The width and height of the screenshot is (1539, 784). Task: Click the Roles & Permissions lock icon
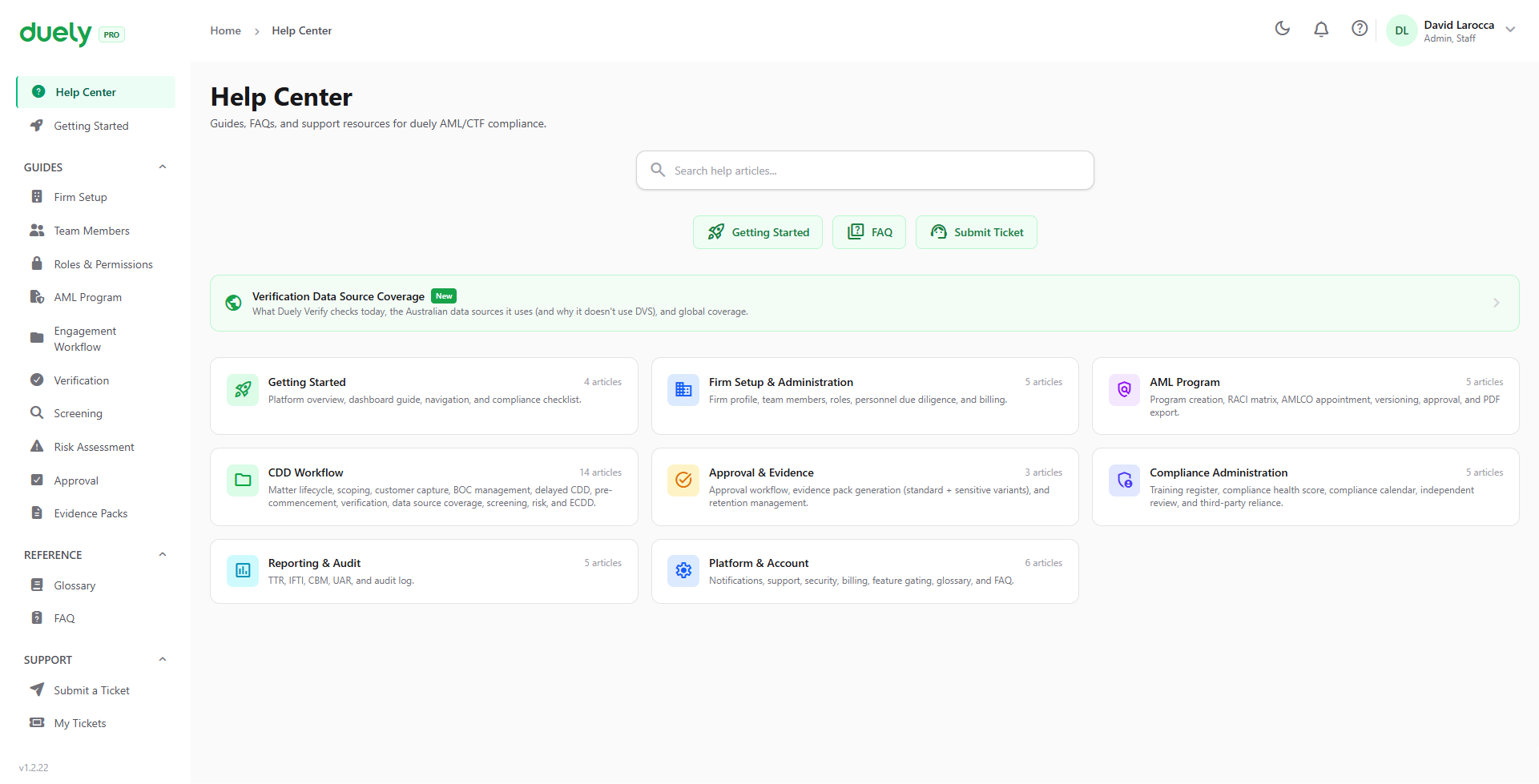37,263
